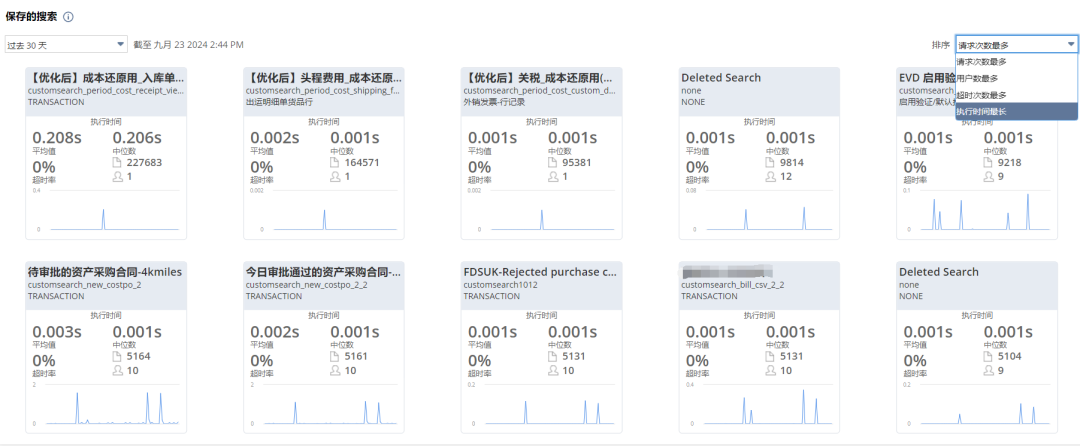
Task: Click customsearch_period_cost_receipt_vie... ID text
Action: coord(106,90)
